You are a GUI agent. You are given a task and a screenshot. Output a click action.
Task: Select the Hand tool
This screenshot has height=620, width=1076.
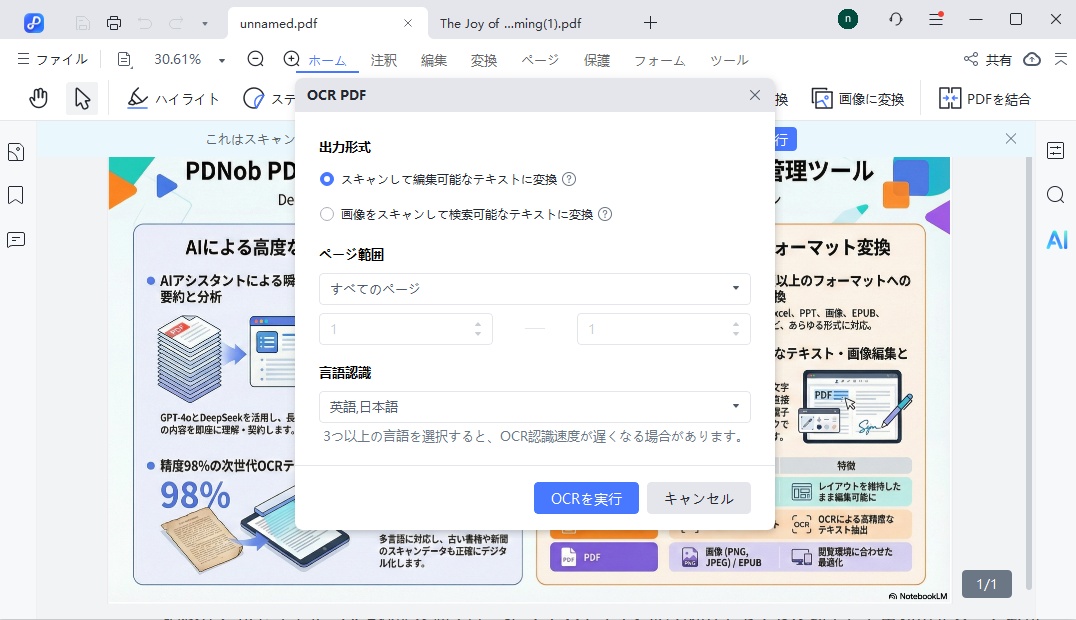(38, 97)
